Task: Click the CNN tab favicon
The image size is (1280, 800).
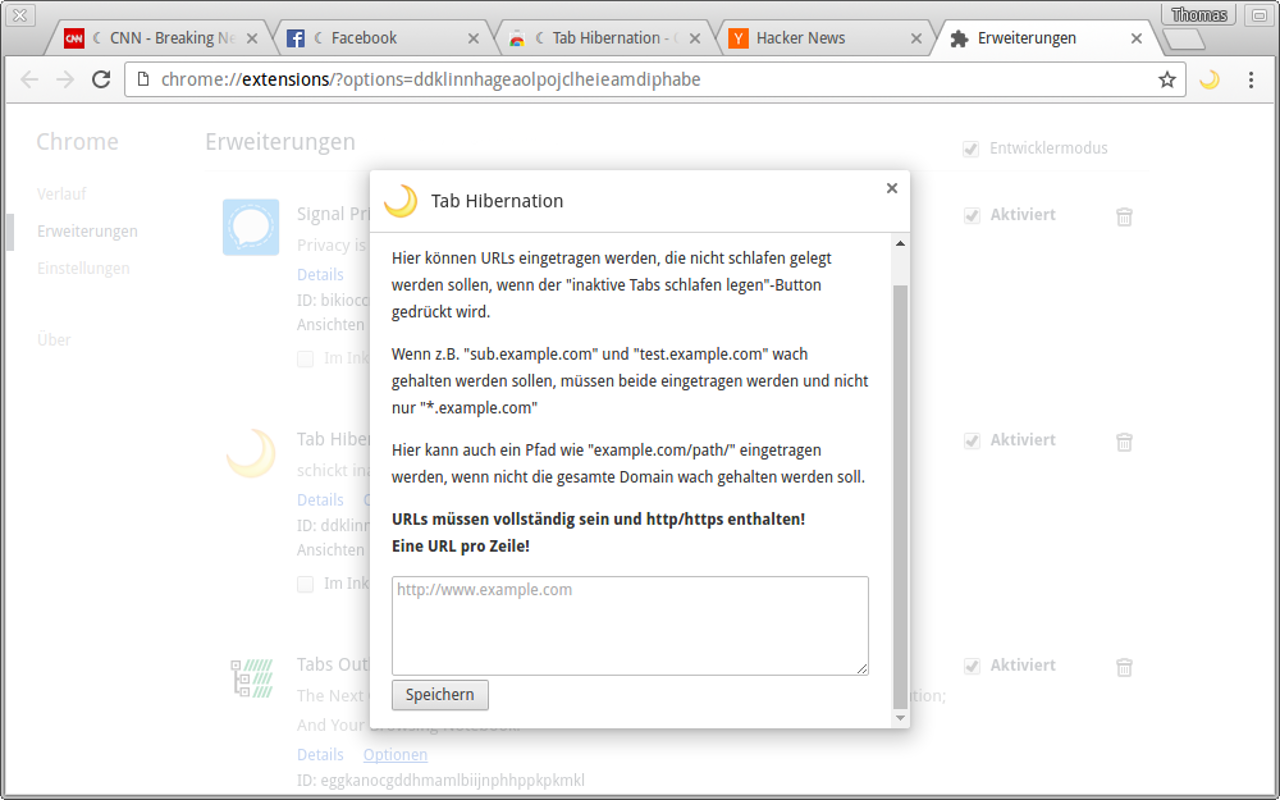Action: click(74, 39)
